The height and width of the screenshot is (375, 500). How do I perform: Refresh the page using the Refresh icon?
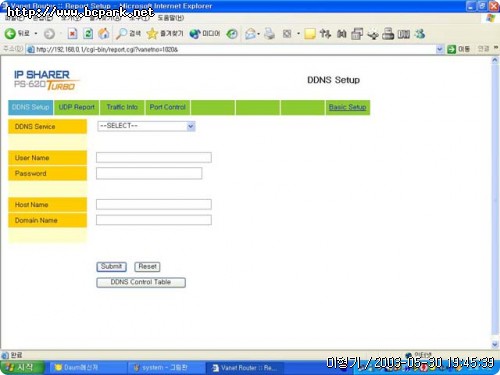pos(88,34)
